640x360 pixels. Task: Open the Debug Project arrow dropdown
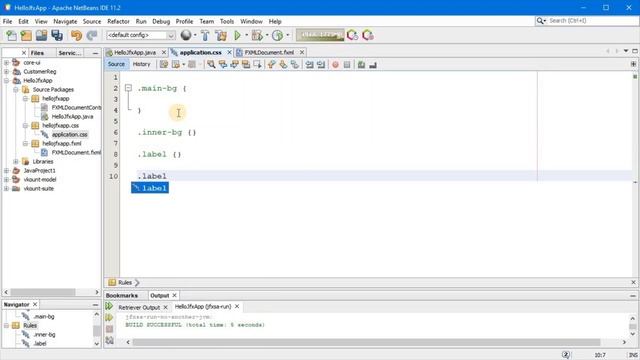point(267,36)
